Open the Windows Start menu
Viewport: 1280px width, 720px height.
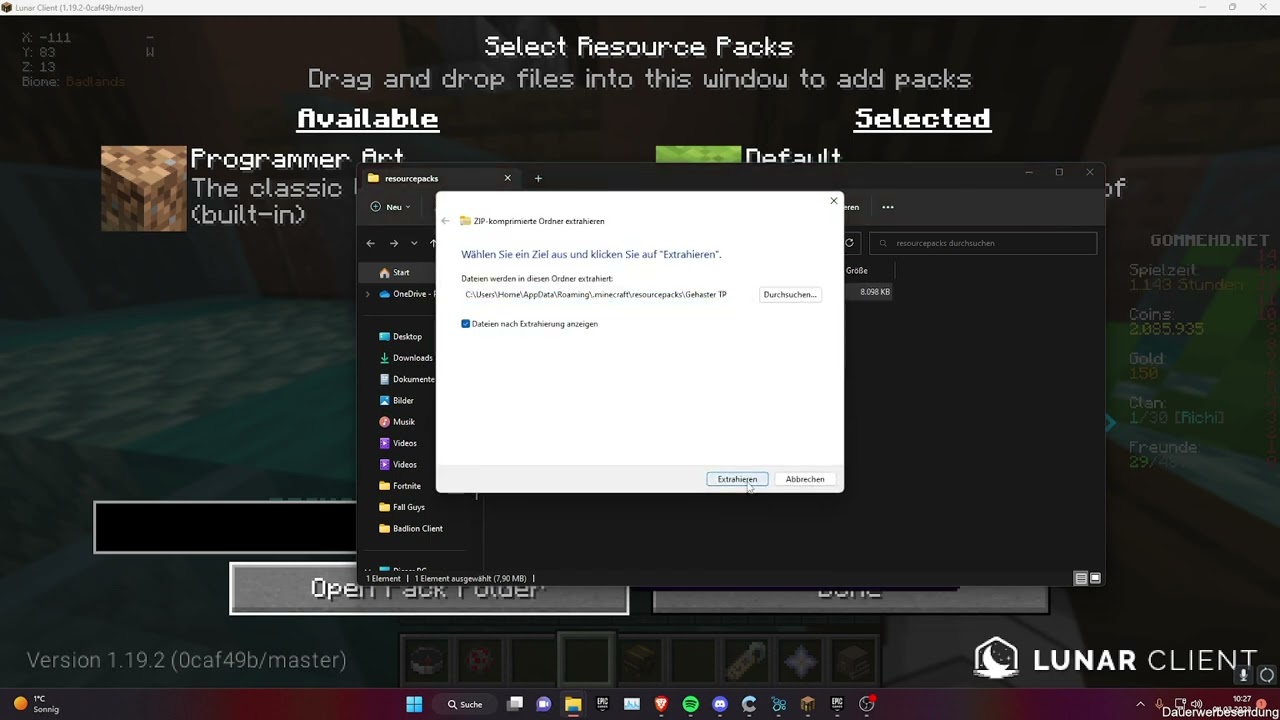414,704
